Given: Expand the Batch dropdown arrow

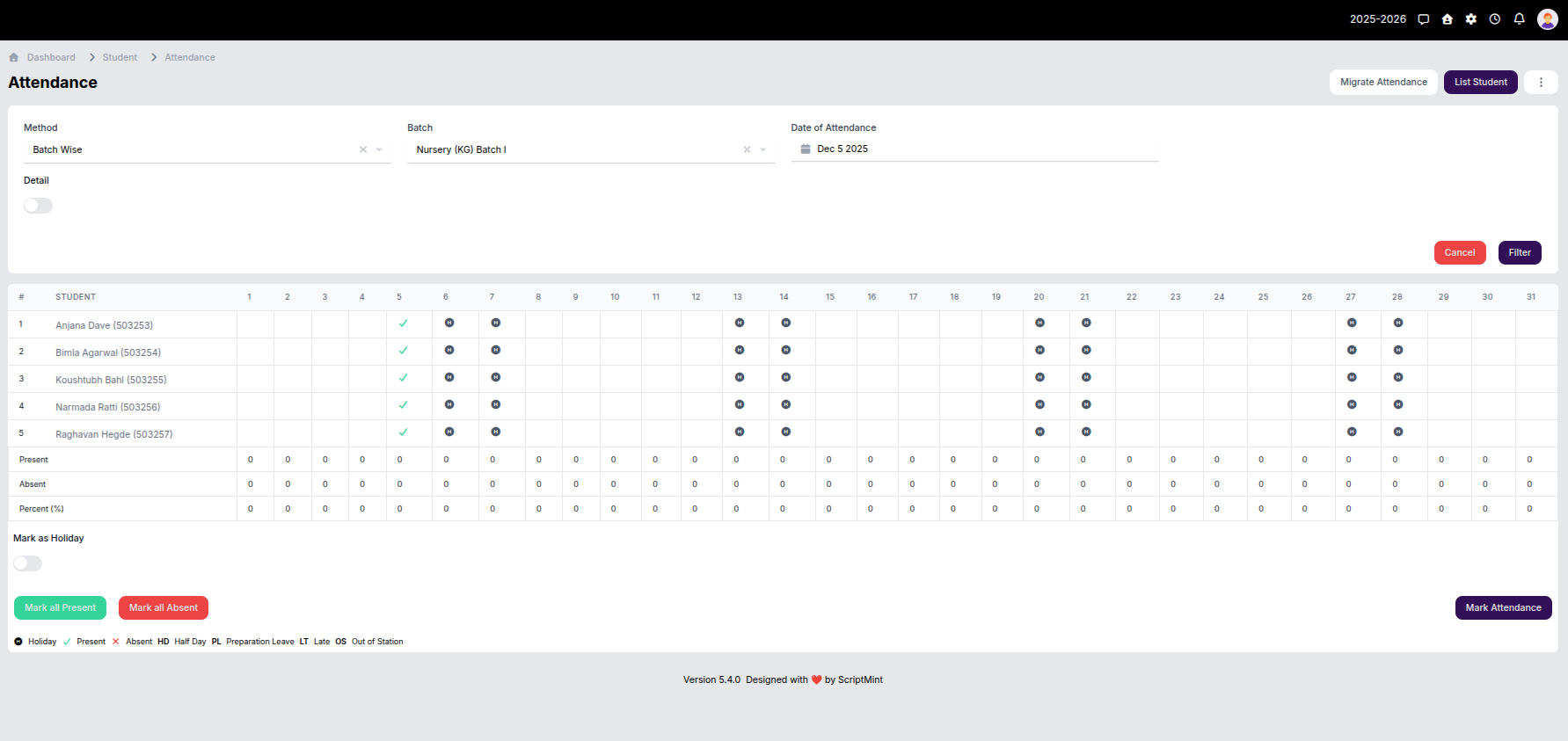Looking at the screenshot, I should point(762,149).
